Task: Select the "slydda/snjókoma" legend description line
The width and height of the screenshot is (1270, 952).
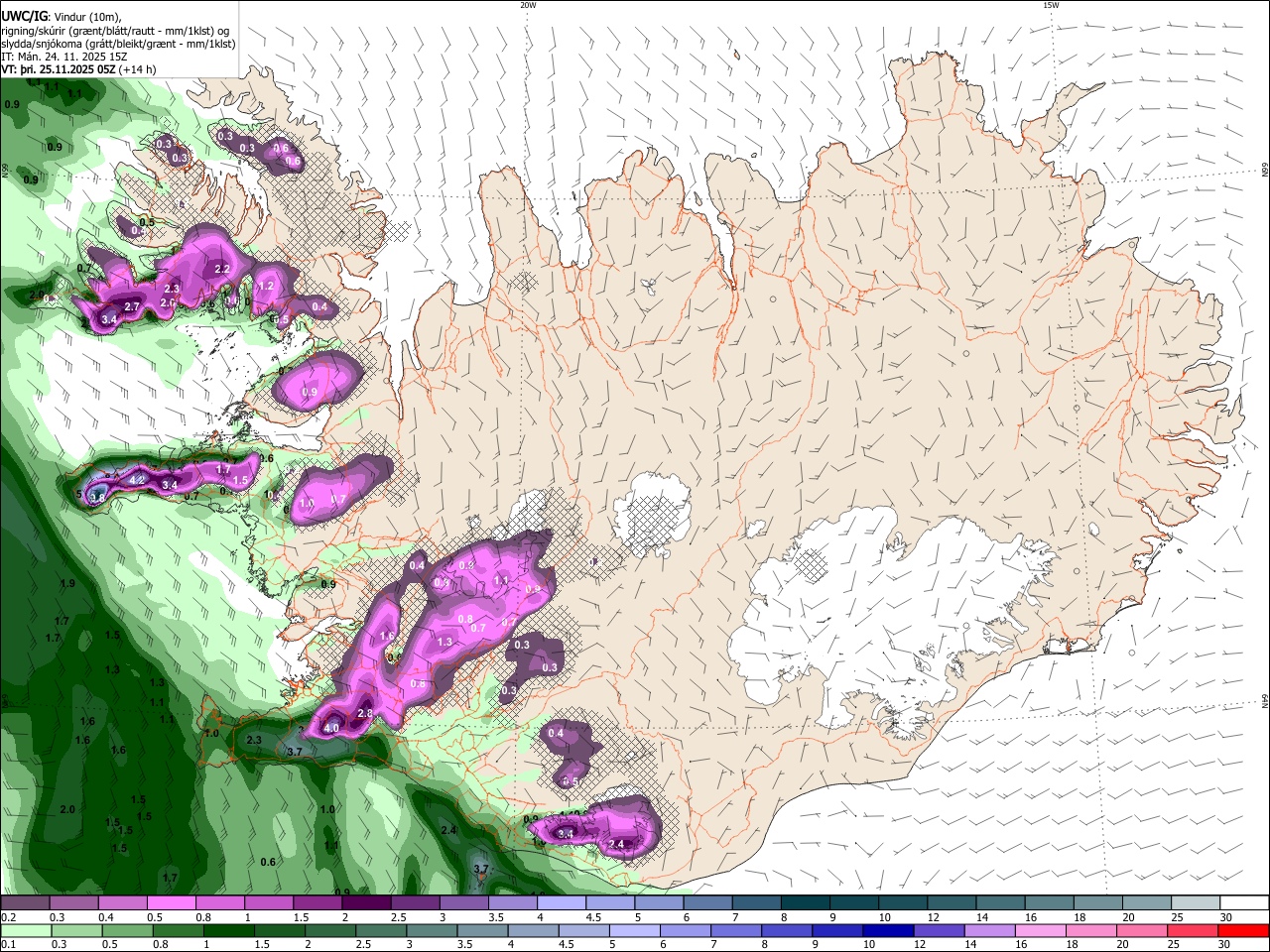Action: [x=118, y=44]
